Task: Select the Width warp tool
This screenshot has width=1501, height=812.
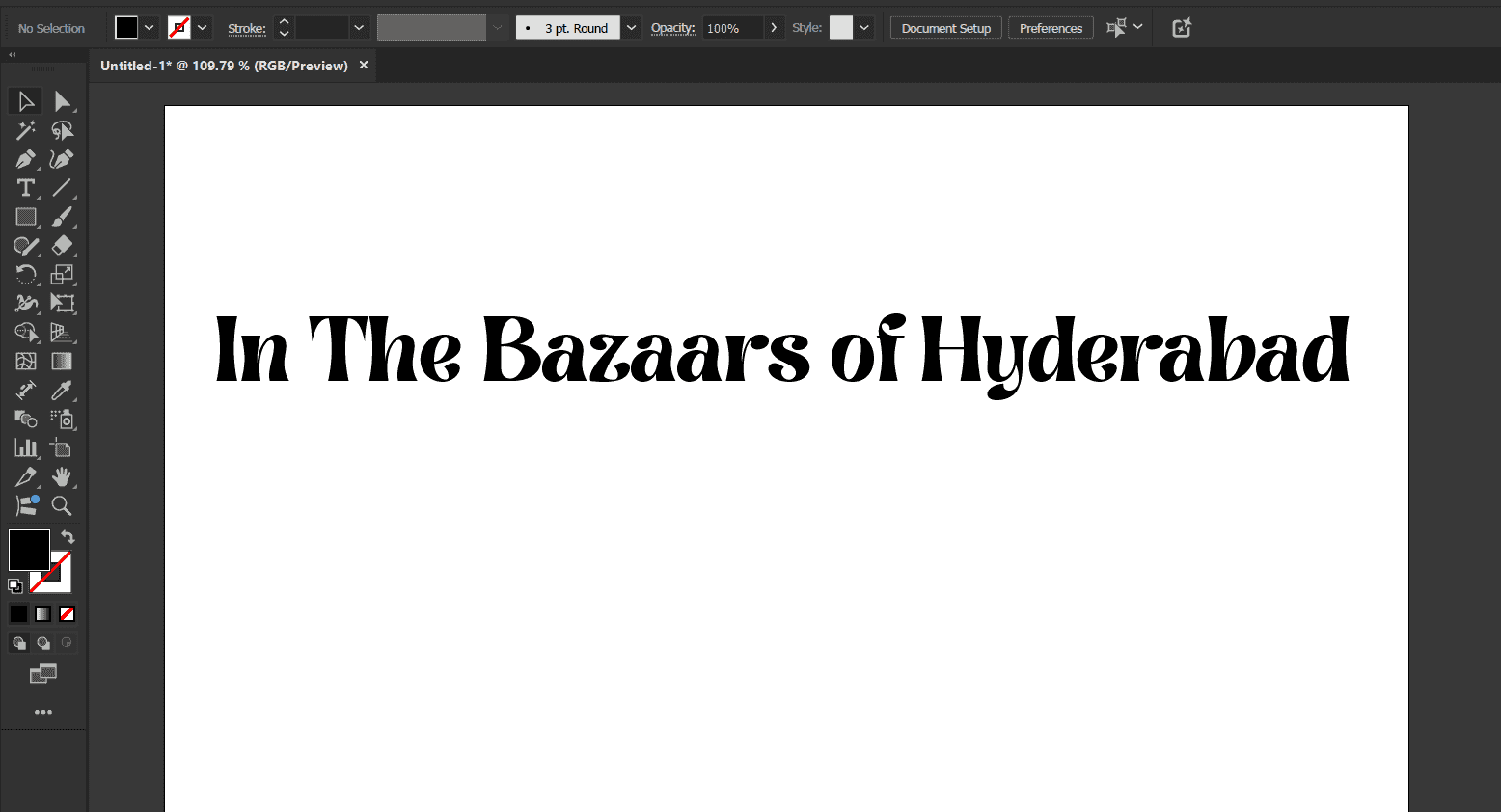Action: pos(26,304)
